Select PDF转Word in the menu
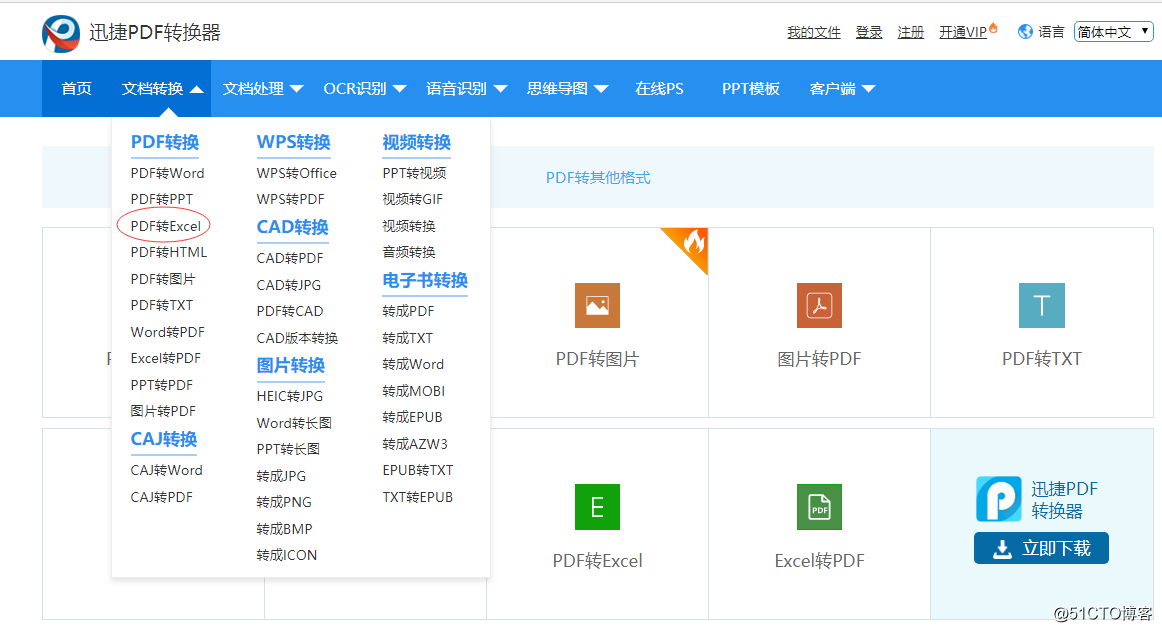The width and height of the screenshot is (1162, 632). (167, 173)
